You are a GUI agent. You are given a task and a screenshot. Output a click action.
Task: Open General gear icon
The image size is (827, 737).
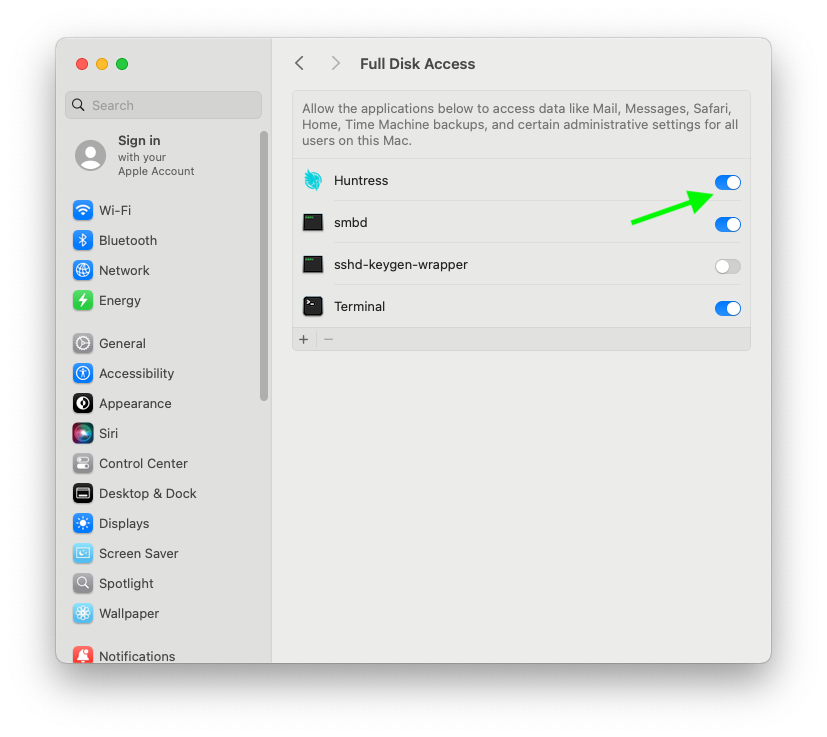[83, 343]
